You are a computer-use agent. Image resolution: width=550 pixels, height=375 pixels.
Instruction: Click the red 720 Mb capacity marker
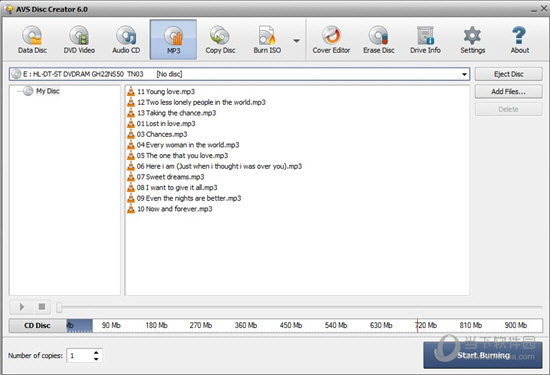417,326
